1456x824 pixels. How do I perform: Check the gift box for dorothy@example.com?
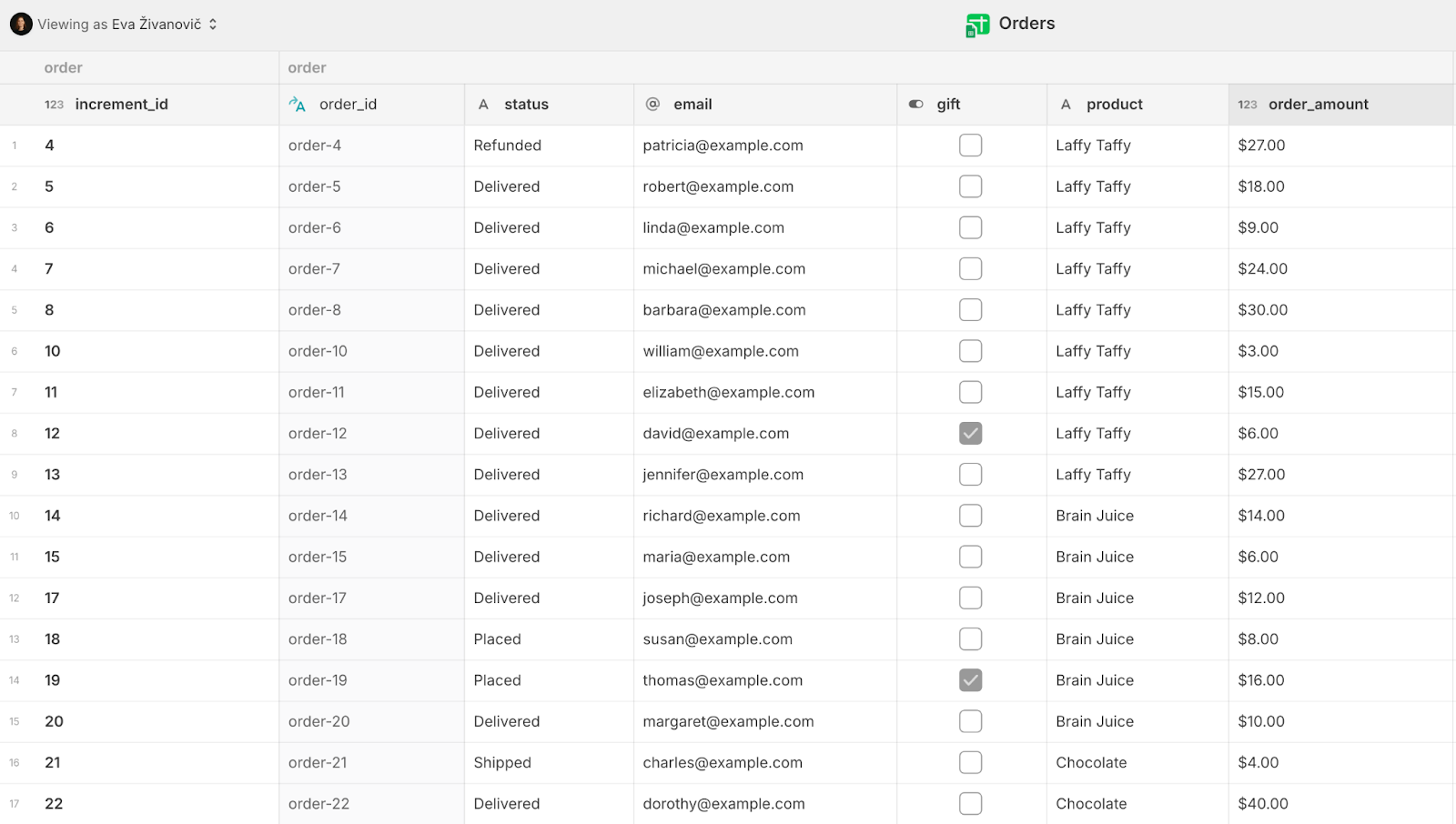(x=971, y=804)
